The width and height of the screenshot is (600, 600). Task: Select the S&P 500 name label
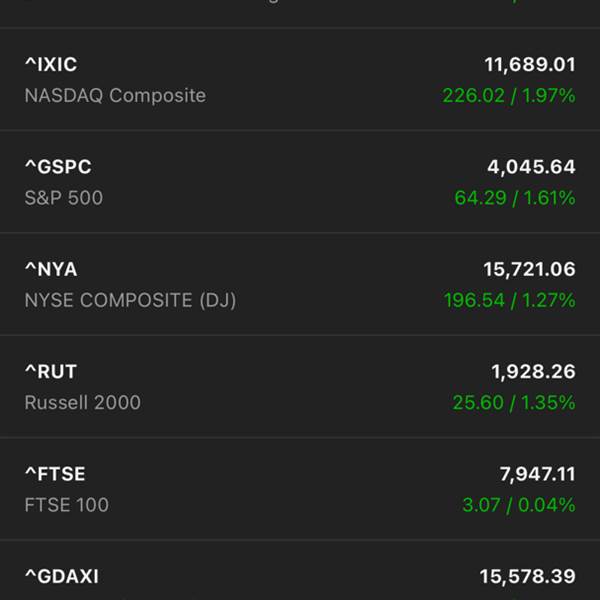(64, 198)
